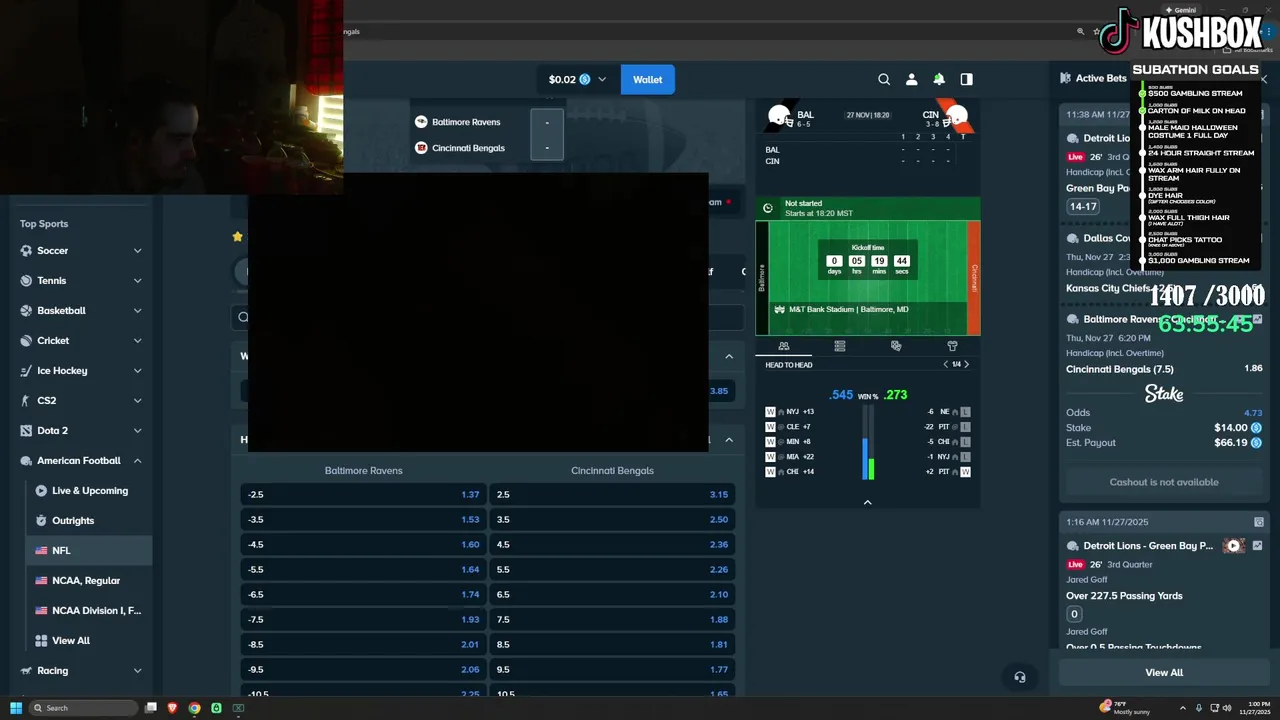Screen dimensions: 1280x720
Task: Click the favorite star icon
Action: tap(237, 237)
